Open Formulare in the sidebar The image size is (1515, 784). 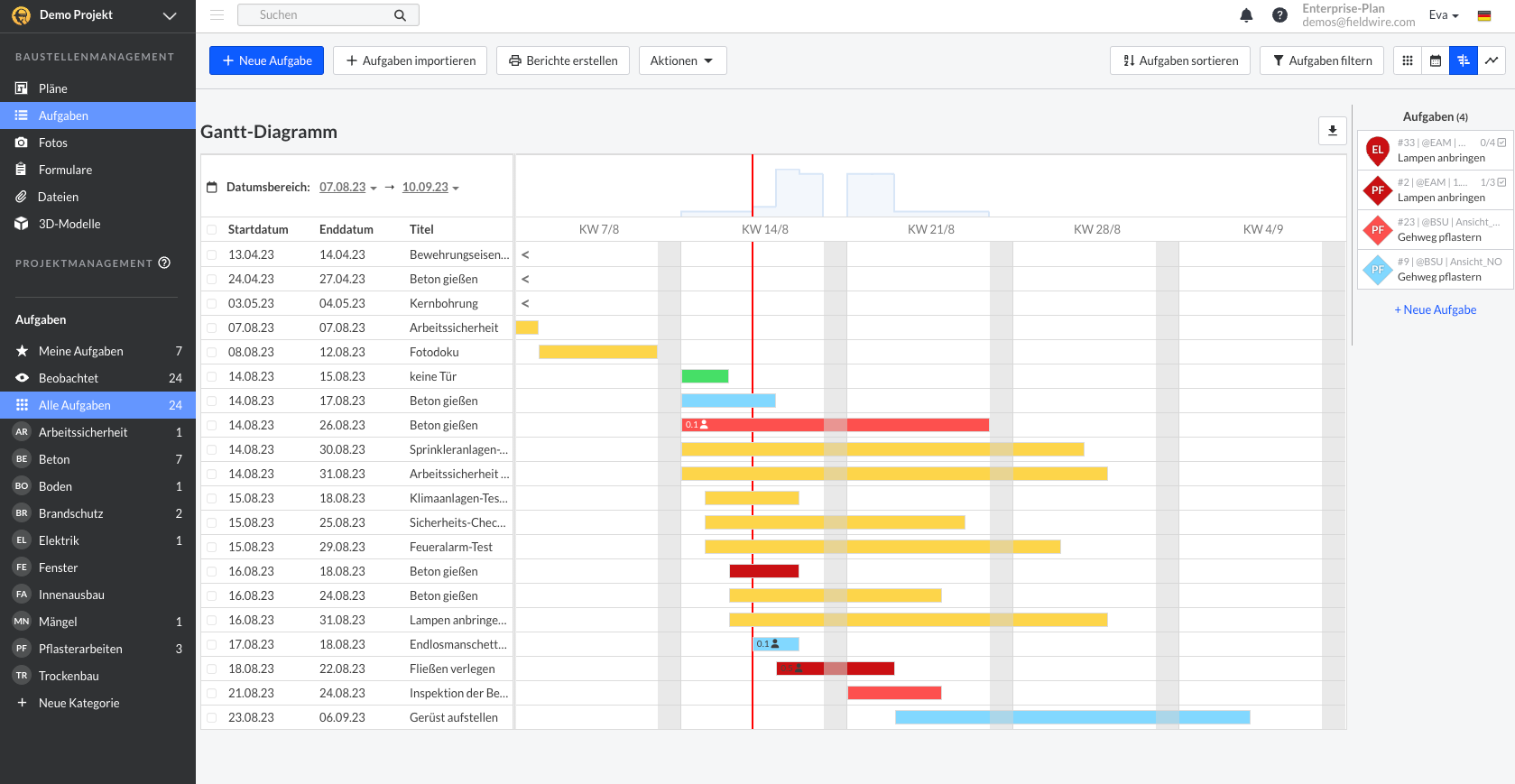point(65,170)
